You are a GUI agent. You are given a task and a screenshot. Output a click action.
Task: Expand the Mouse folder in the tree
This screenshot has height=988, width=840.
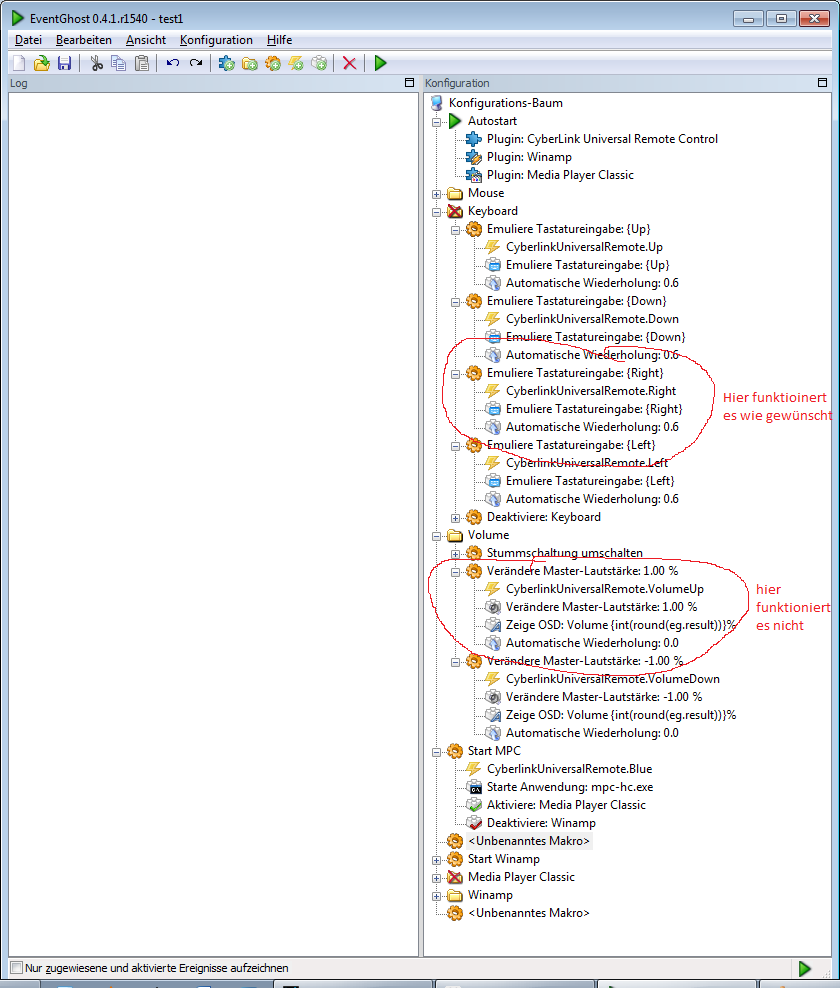[437, 193]
